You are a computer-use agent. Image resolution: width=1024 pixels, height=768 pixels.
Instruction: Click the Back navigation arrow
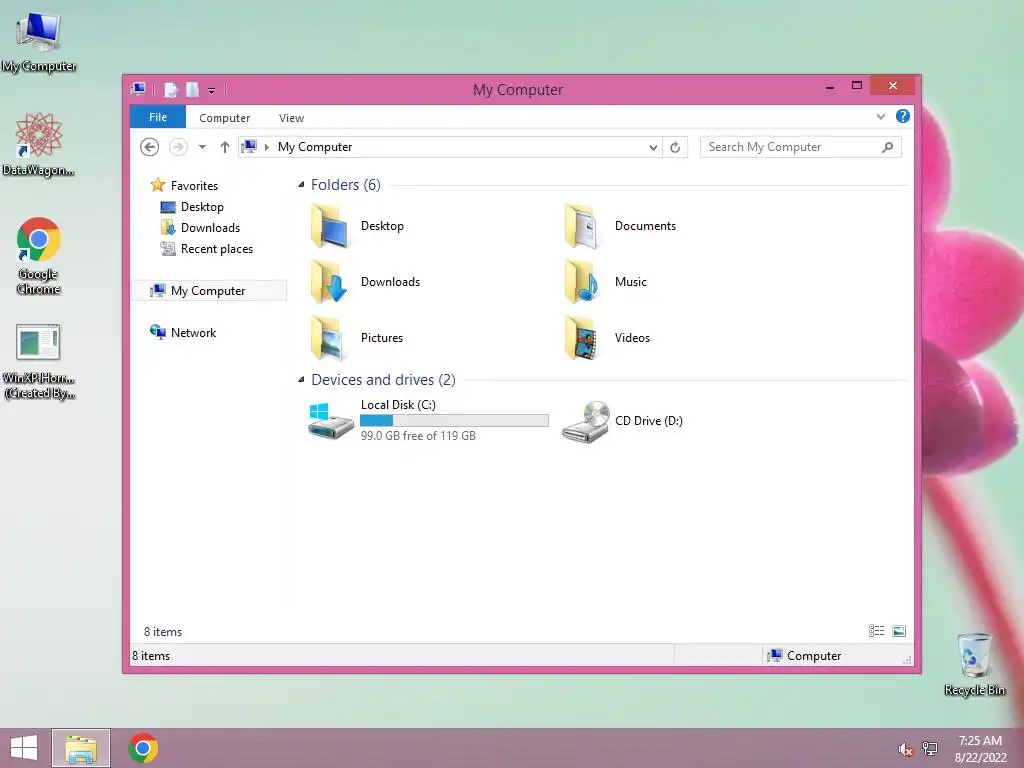tap(150, 147)
